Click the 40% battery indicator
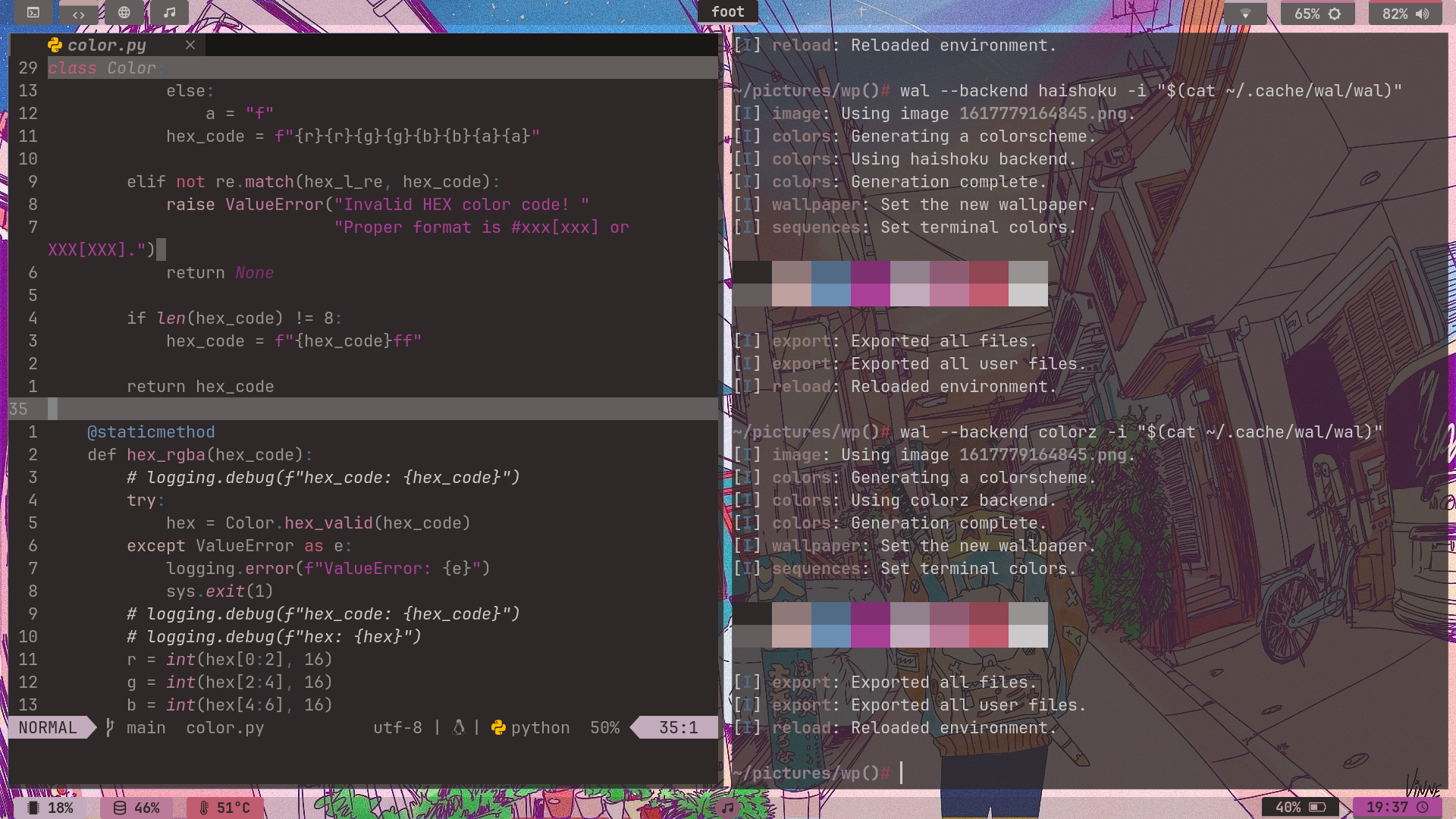 point(1301,808)
